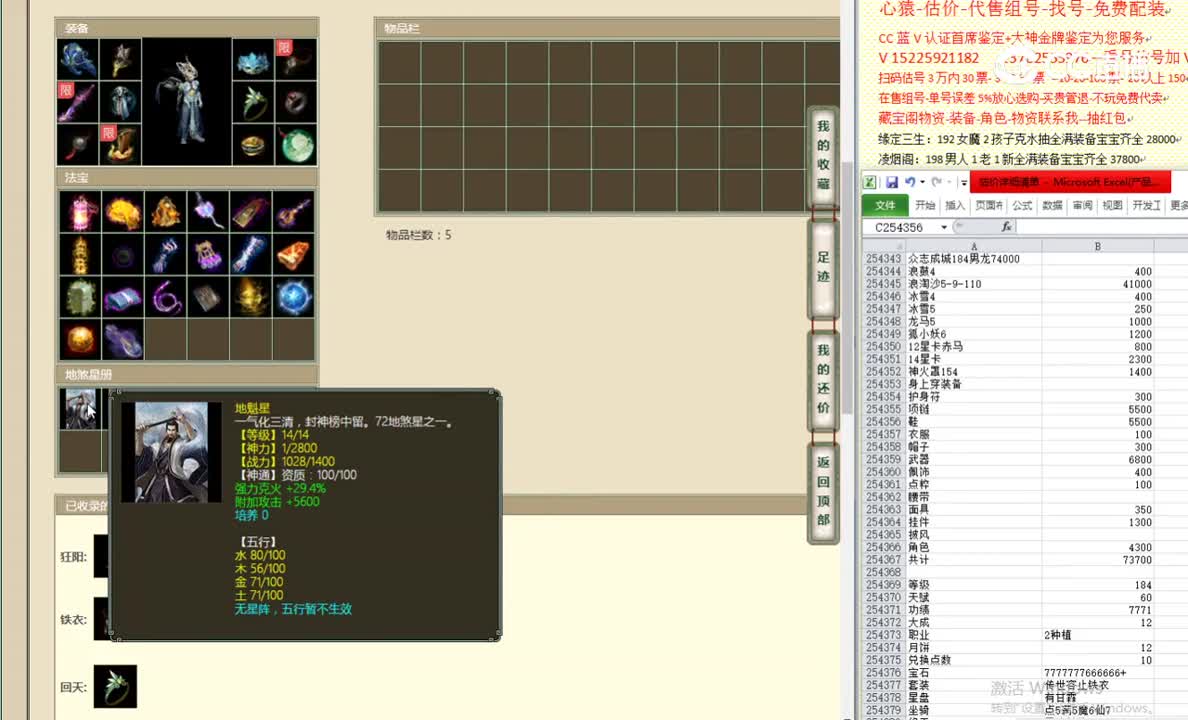Image resolution: width=1188 pixels, height=720 pixels.
Task: Click the fx insert function icon
Action: point(1006,227)
